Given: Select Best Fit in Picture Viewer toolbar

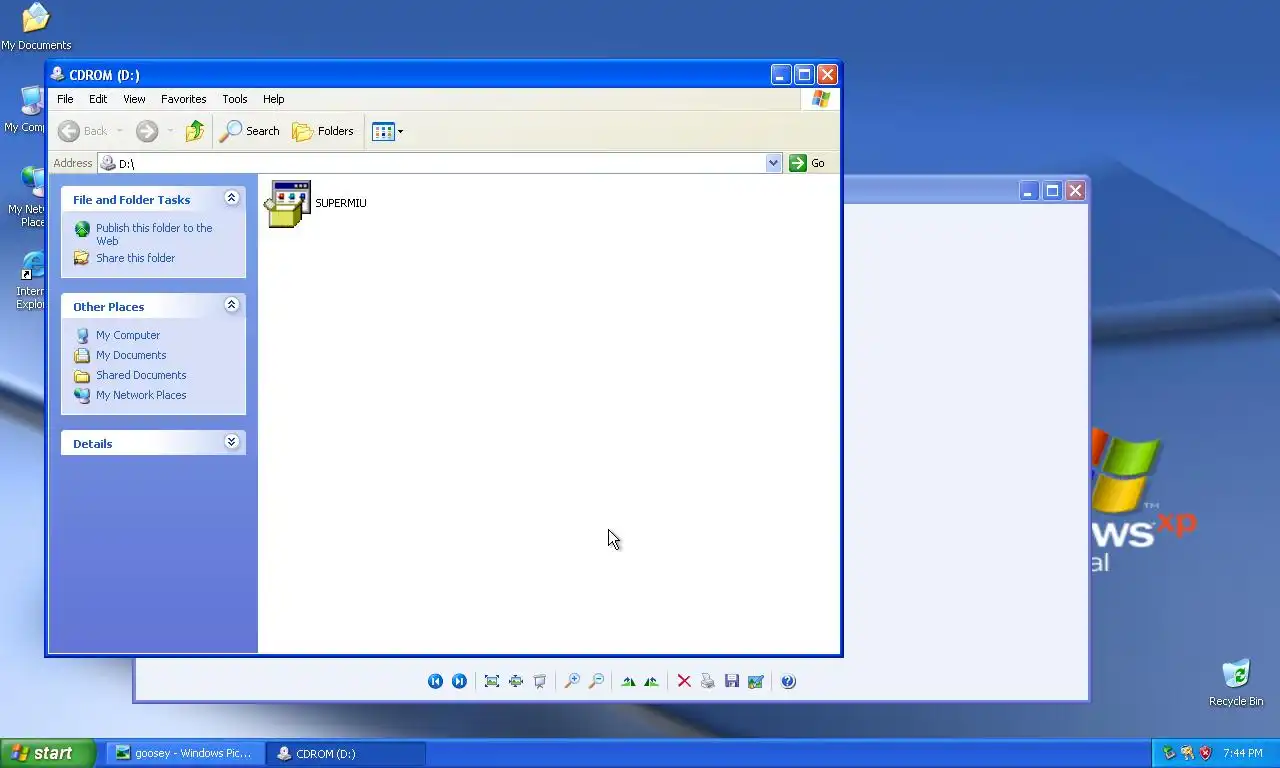Looking at the screenshot, I should (x=492, y=681).
